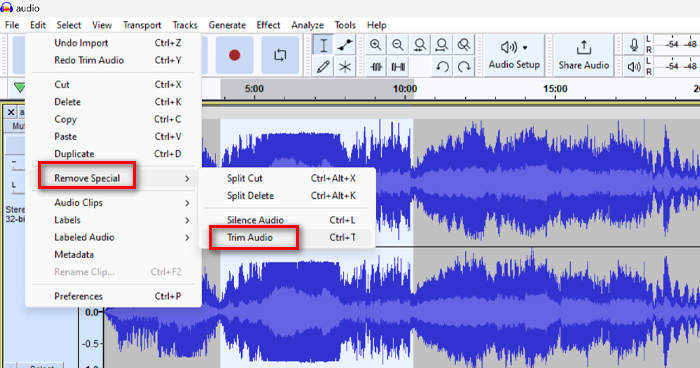The width and height of the screenshot is (700, 368).
Task: Click the 10:00 mark on timeline ruler
Action: pos(404,89)
